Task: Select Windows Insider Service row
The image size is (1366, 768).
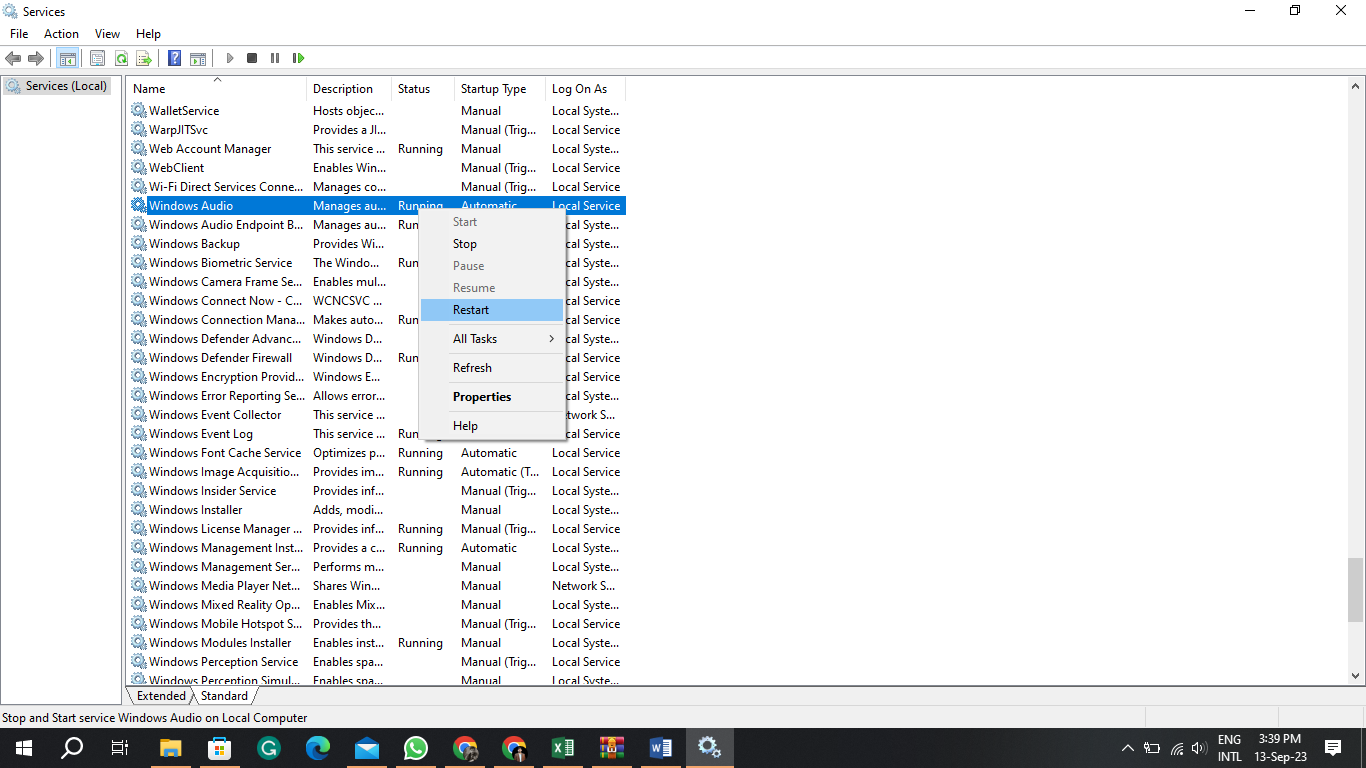Action: point(377,491)
